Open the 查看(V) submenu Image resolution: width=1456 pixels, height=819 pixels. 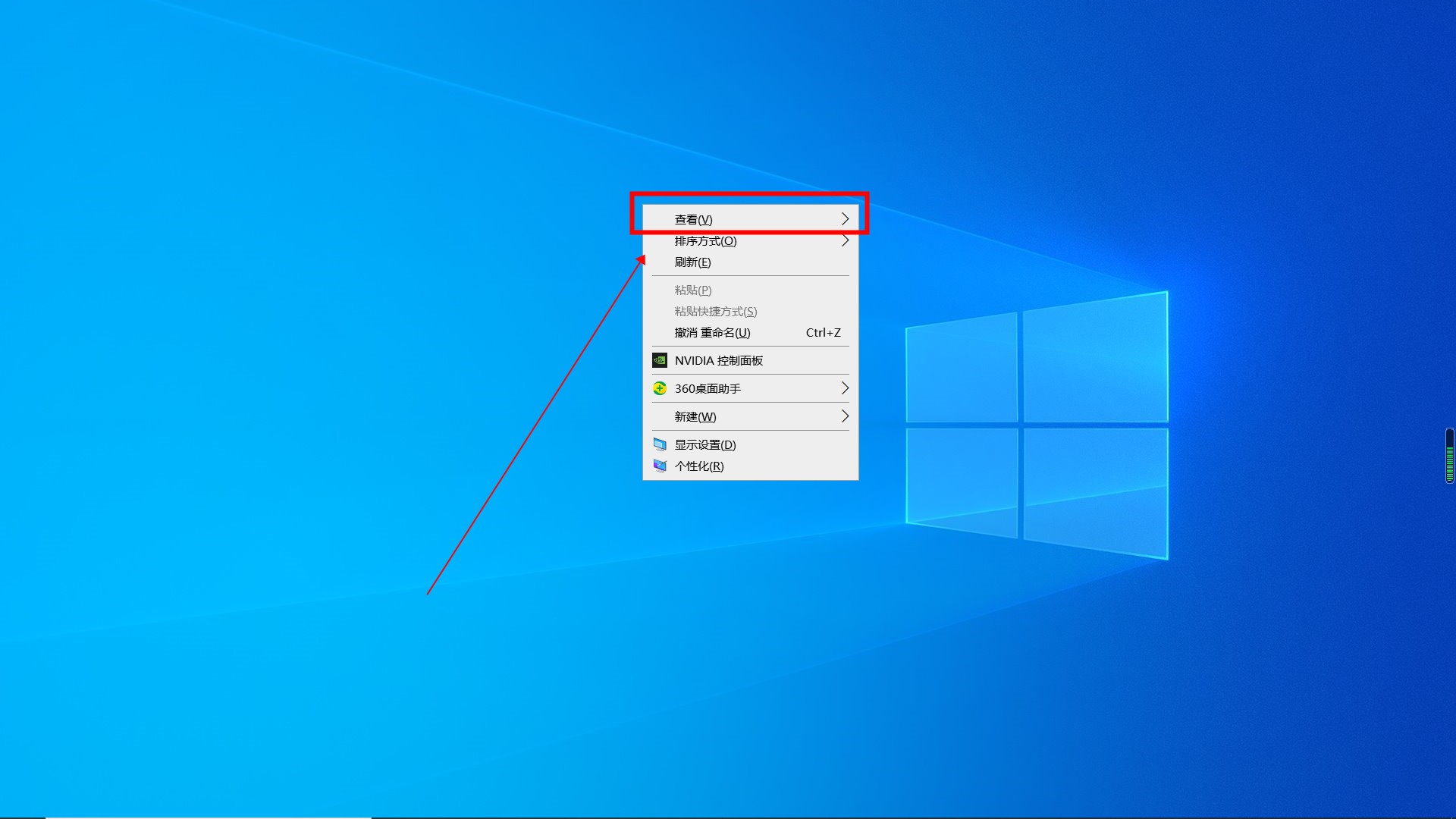(750, 219)
